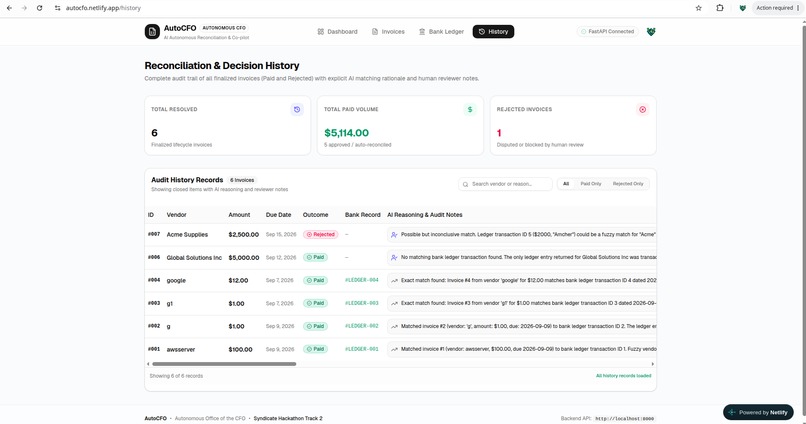Screen dimensions: 806x424
Task: Click the site info icon in address bar
Action: [x=57, y=8]
